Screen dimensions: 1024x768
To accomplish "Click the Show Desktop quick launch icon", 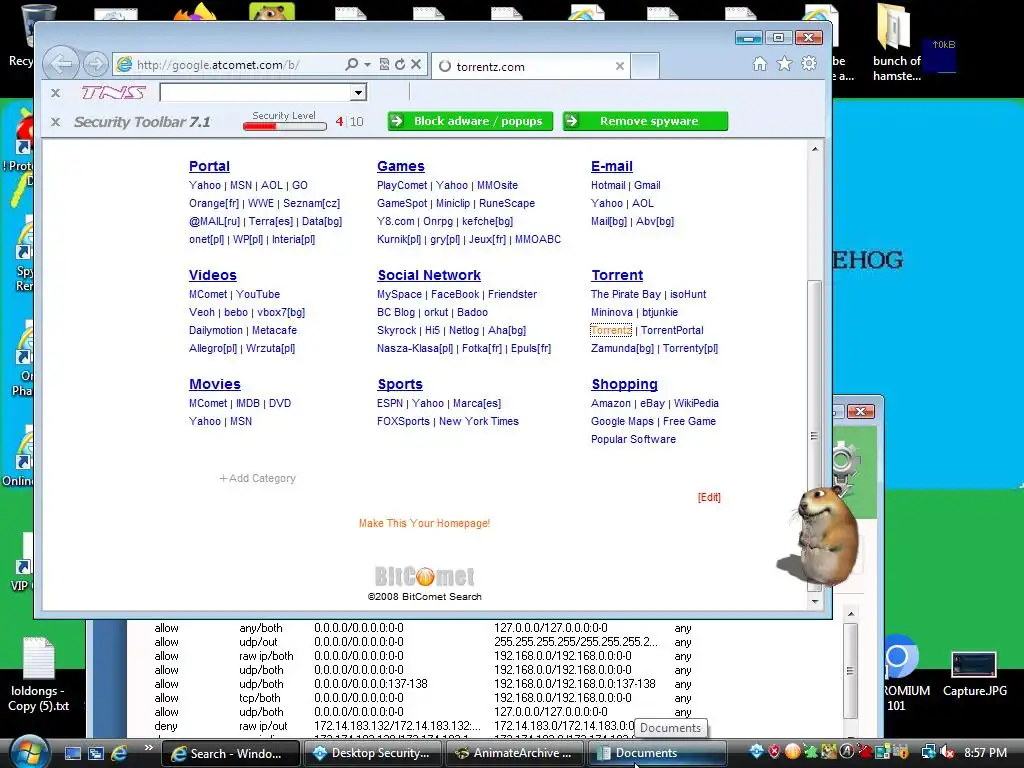I will [72, 753].
